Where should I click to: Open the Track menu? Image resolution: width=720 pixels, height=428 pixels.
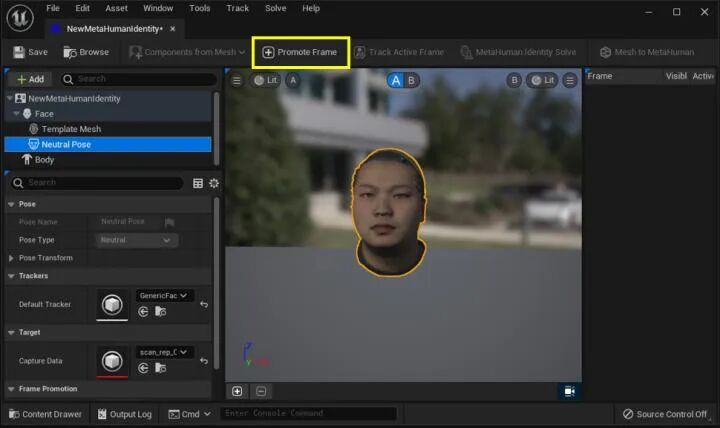[x=237, y=8]
